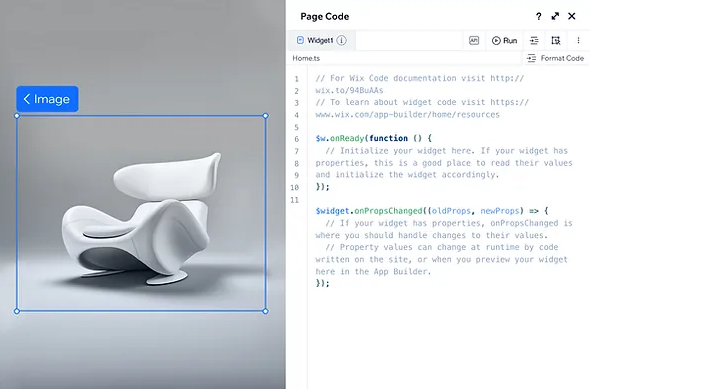Image resolution: width=710 pixels, height=389 pixels.
Task: Run the widget code
Action: (504, 40)
